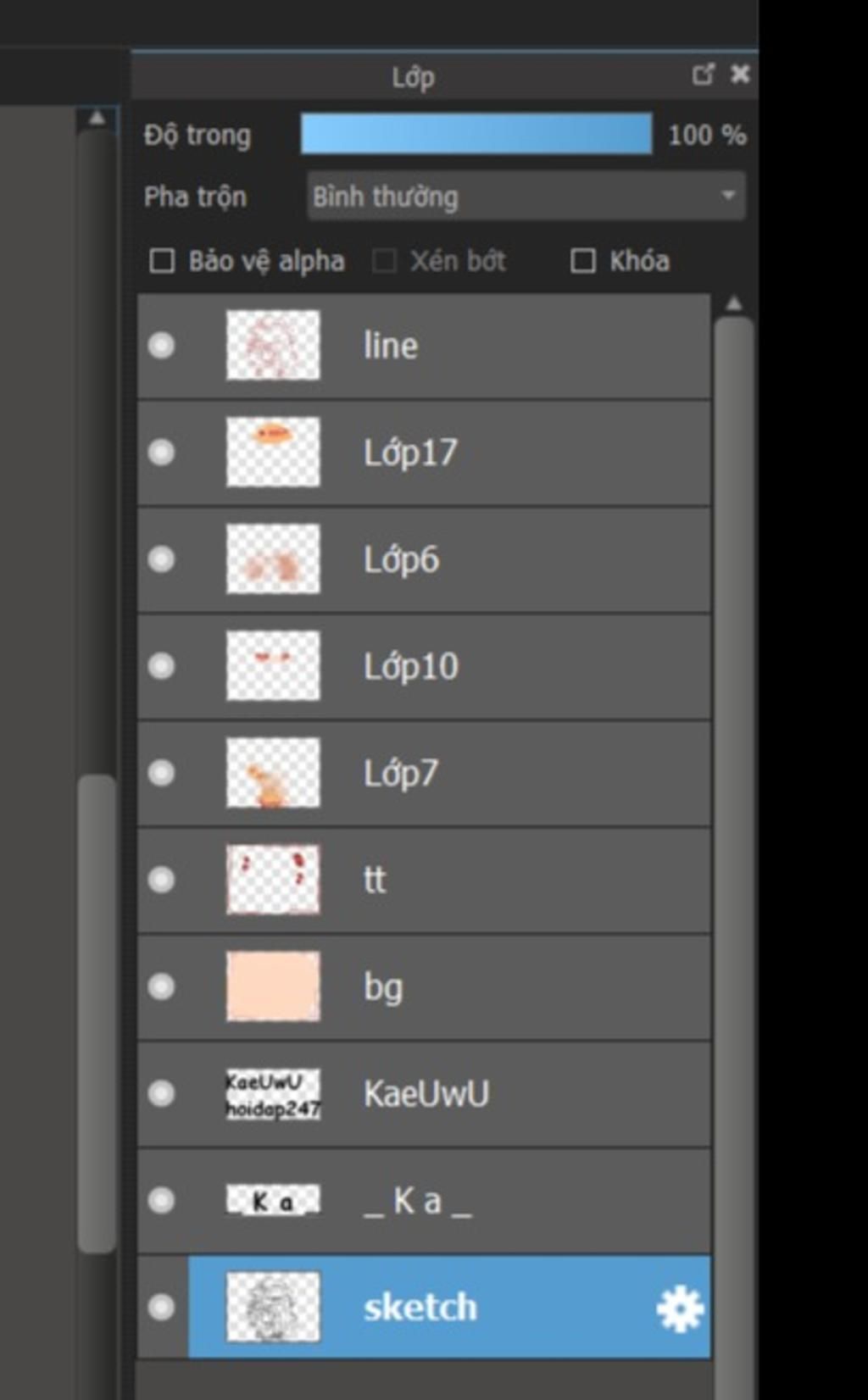Open the Pha trộn blend mode dropdown
The image size is (868, 1400).
click(526, 197)
